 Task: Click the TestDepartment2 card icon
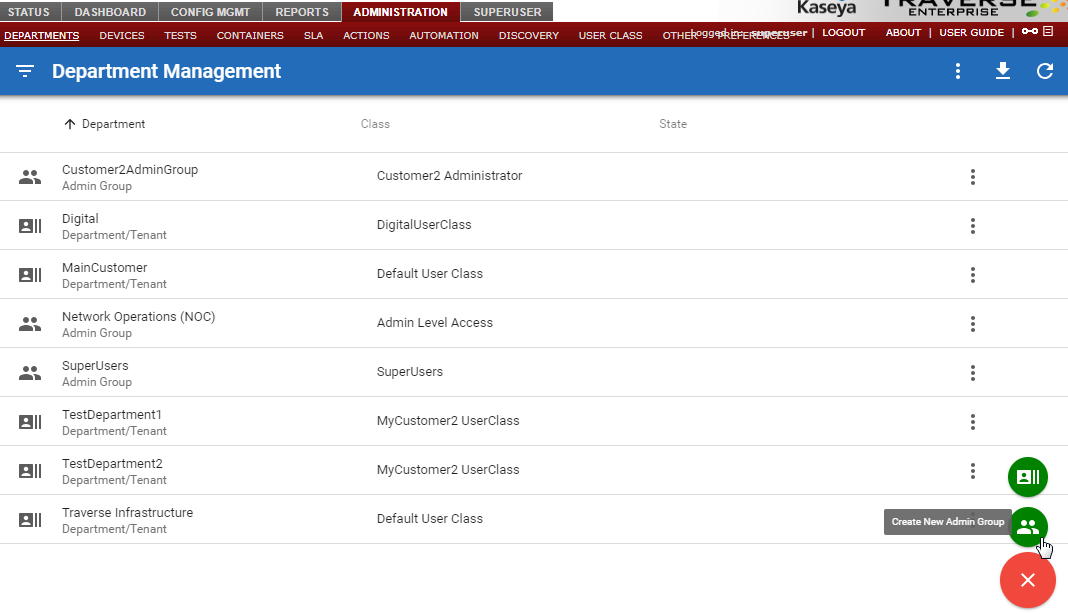coord(29,472)
